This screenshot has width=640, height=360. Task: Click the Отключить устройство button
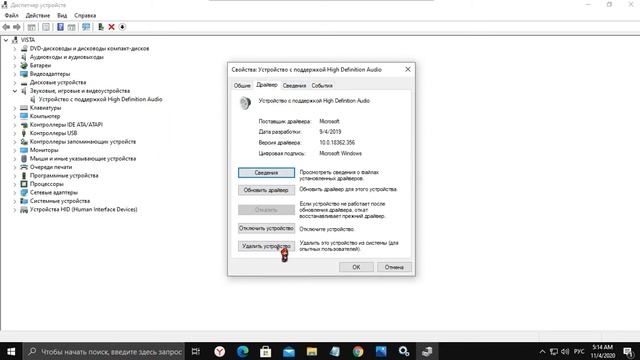(x=266, y=228)
